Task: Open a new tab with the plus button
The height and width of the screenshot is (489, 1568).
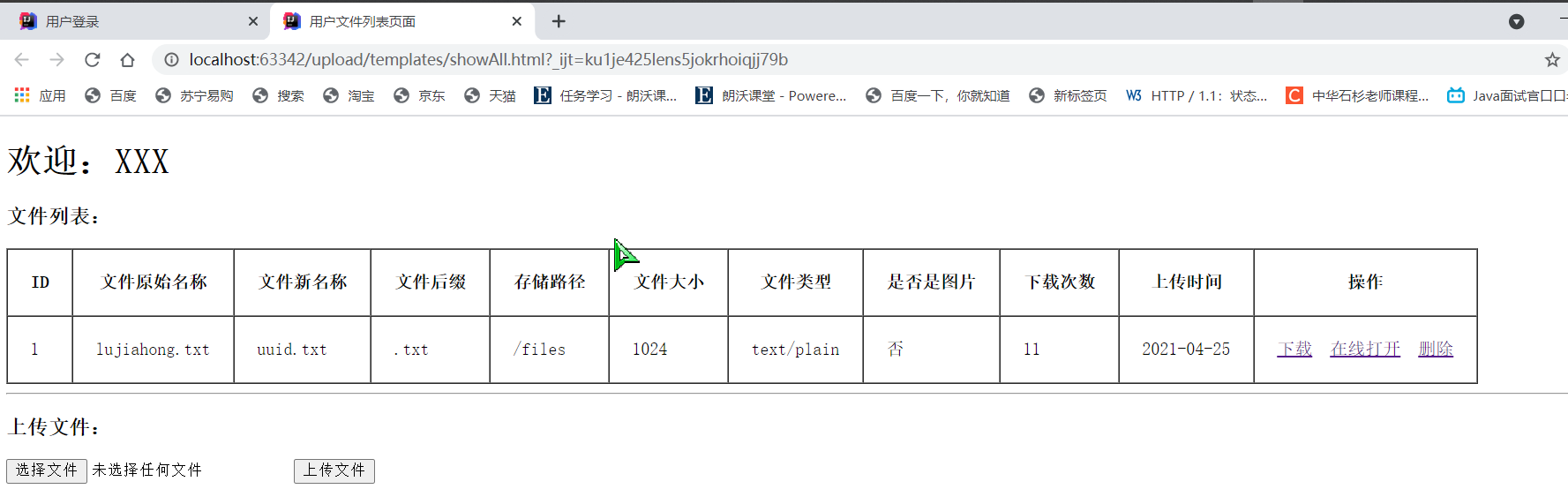Action: pyautogui.click(x=559, y=21)
